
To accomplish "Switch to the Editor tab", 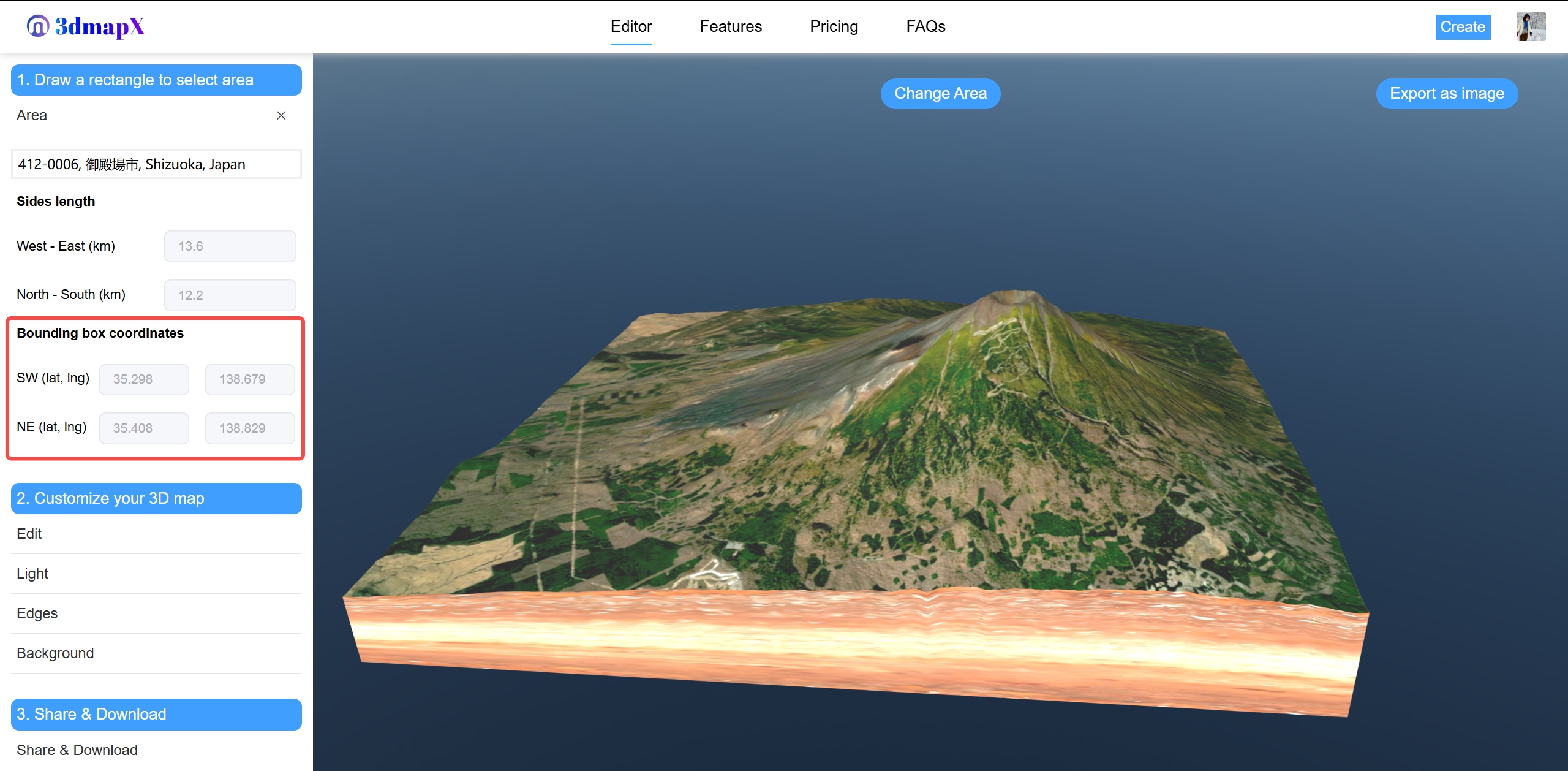I will (x=631, y=26).
